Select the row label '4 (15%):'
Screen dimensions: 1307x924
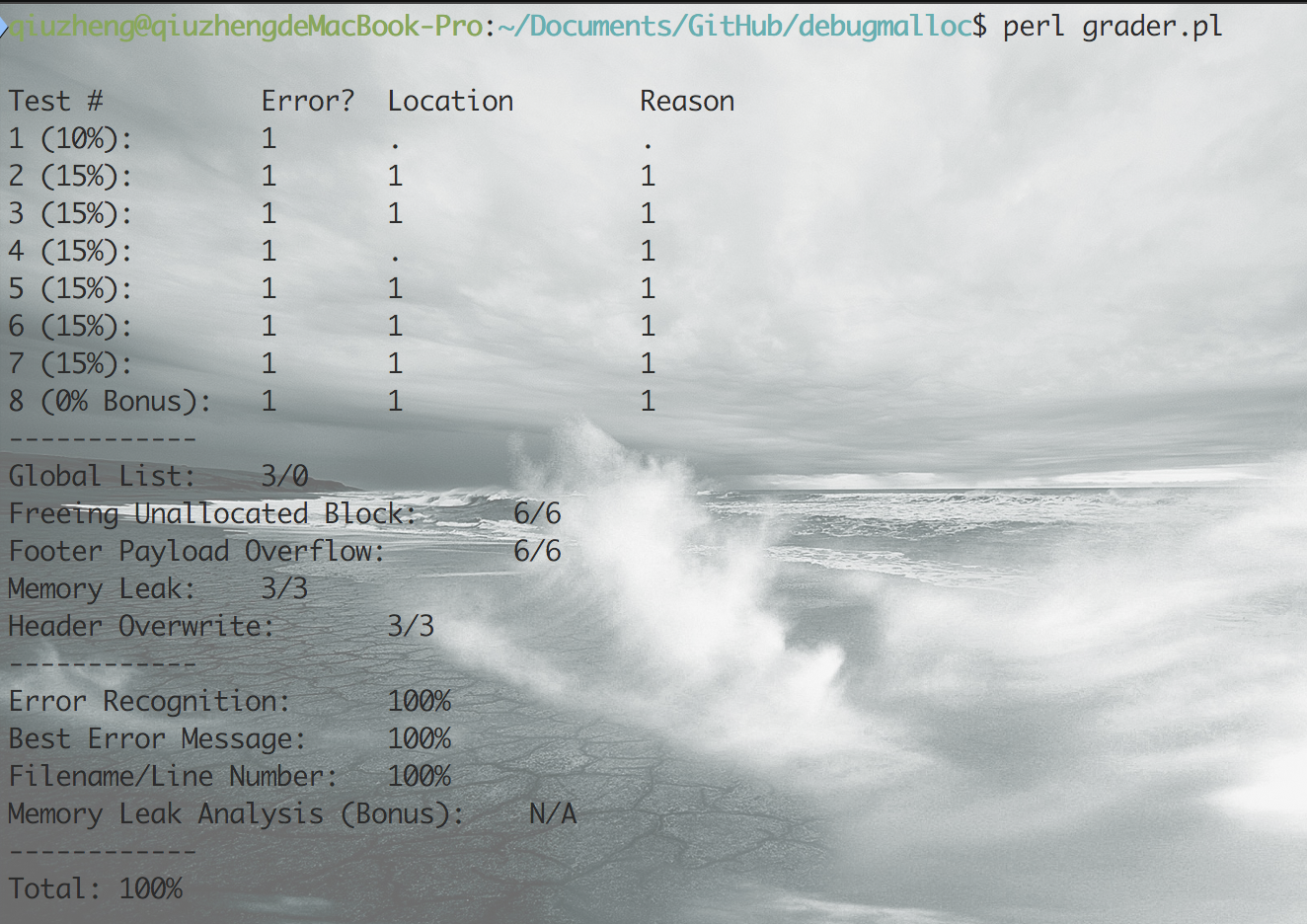pos(71,251)
